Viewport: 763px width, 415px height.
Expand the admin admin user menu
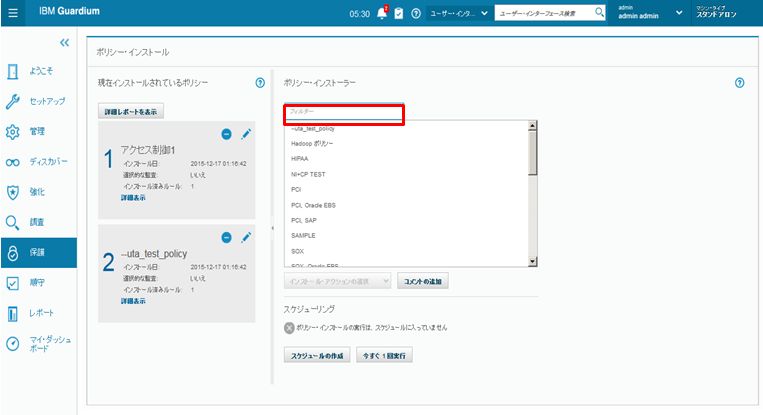tap(679, 13)
